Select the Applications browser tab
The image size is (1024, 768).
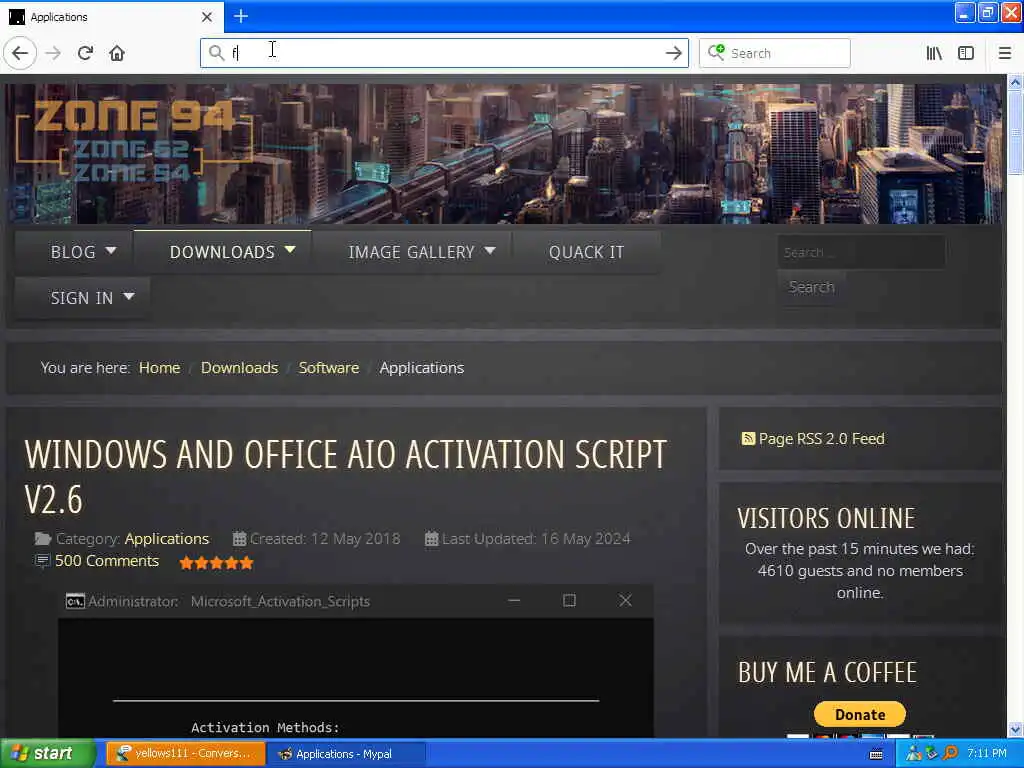(111, 17)
